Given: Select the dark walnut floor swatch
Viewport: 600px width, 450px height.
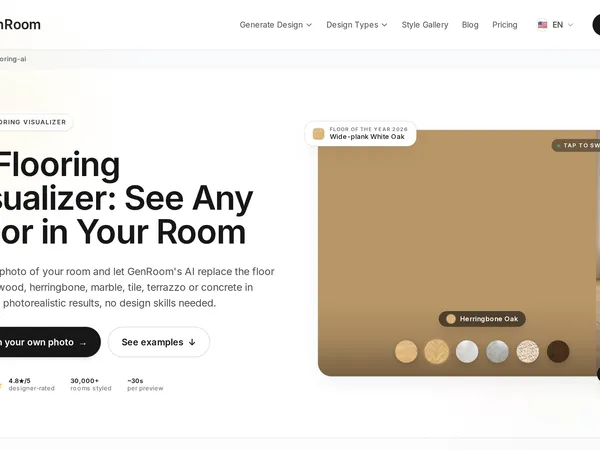Looking at the screenshot, I should pos(558,351).
